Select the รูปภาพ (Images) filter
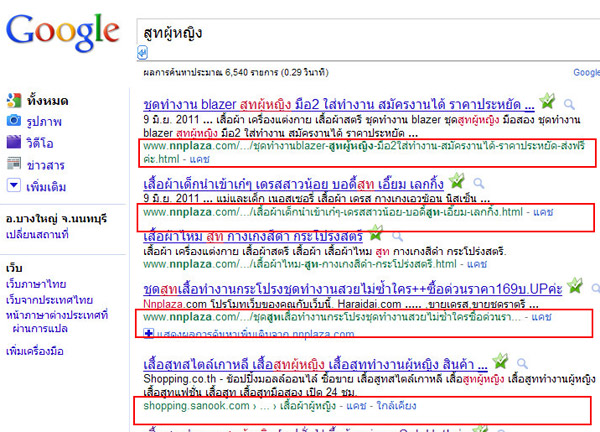The height and width of the screenshot is (432, 600). [x=44, y=122]
